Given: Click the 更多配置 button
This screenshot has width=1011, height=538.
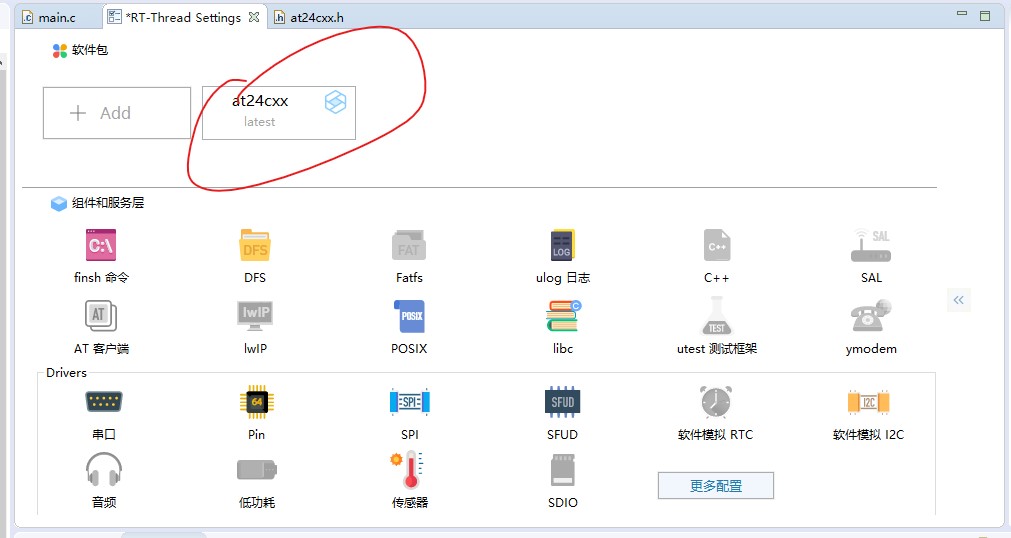Looking at the screenshot, I should point(716,486).
